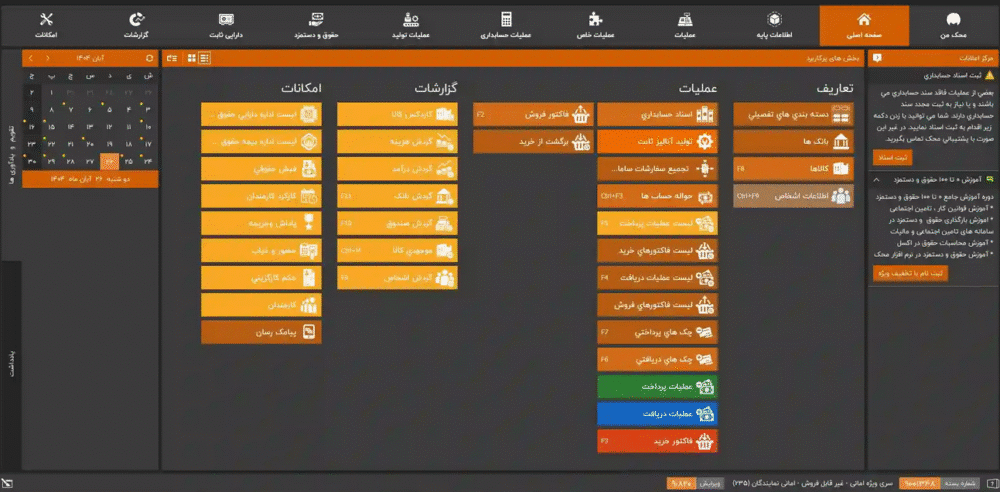This screenshot has height=492, width=1000.
Task: Refresh the calendar with the reload icon
Action: pos(150,59)
